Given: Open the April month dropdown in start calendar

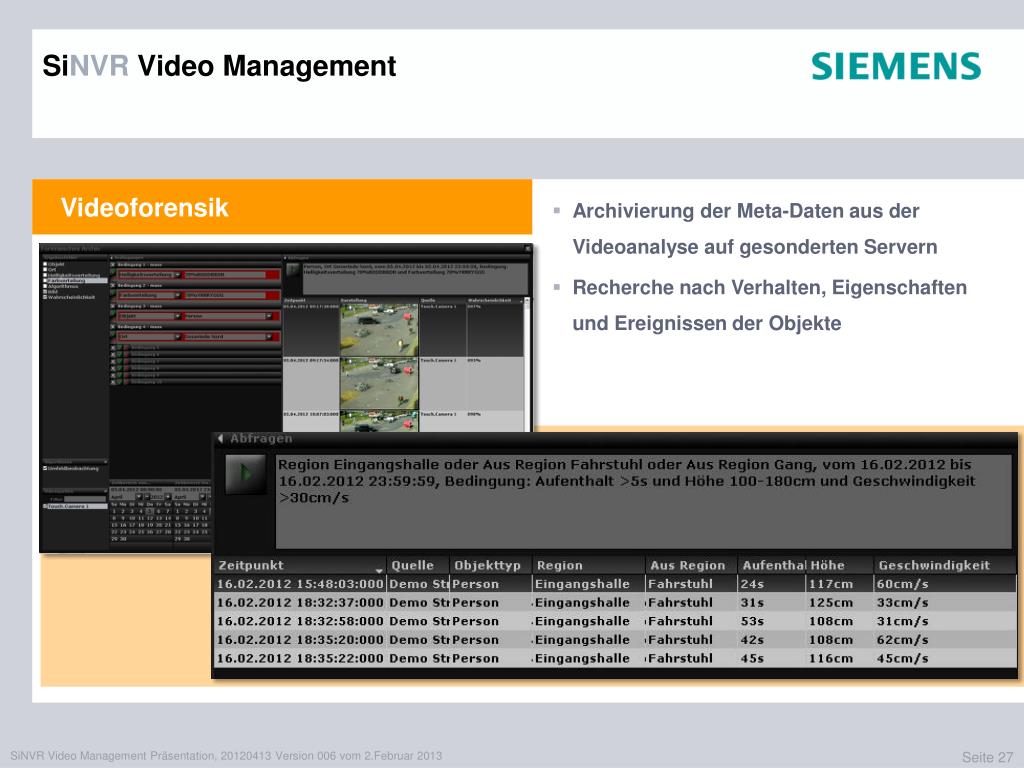Looking at the screenshot, I should click(138, 497).
